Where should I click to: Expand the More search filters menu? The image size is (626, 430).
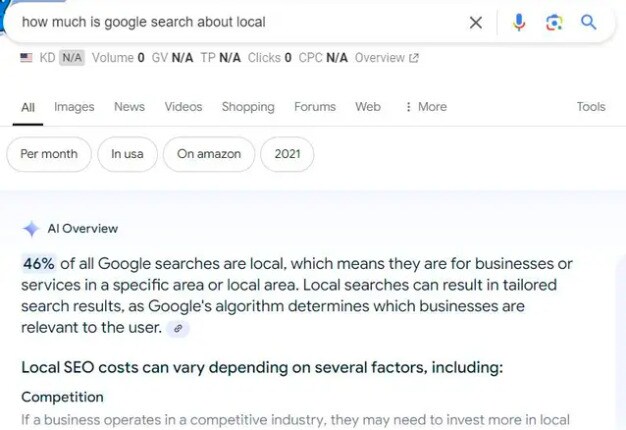click(426, 107)
